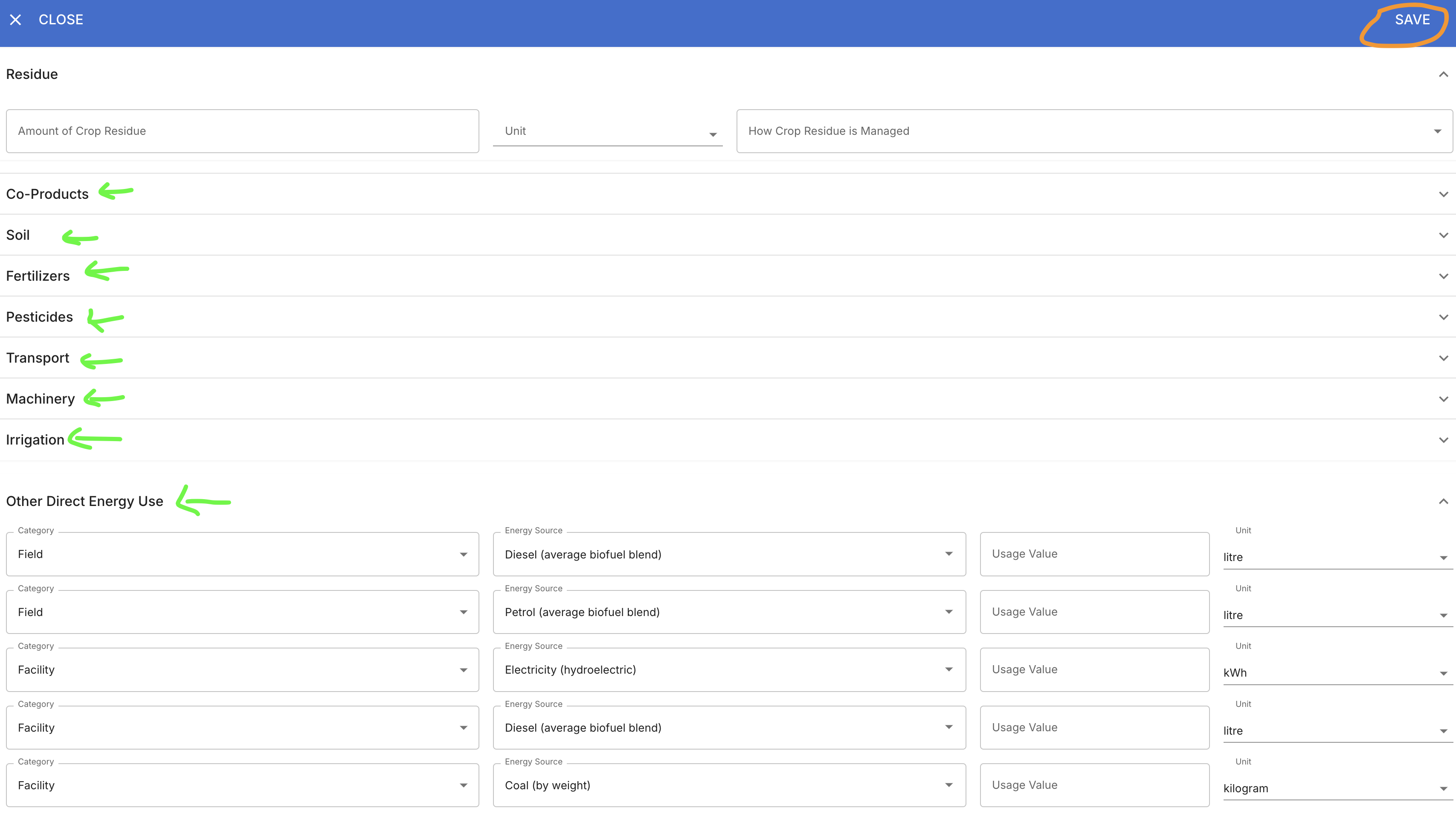Click the Amount of Crop Residue field
This screenshot has height=814, width=1456.
pyautogui.click(x=242, y=131)
